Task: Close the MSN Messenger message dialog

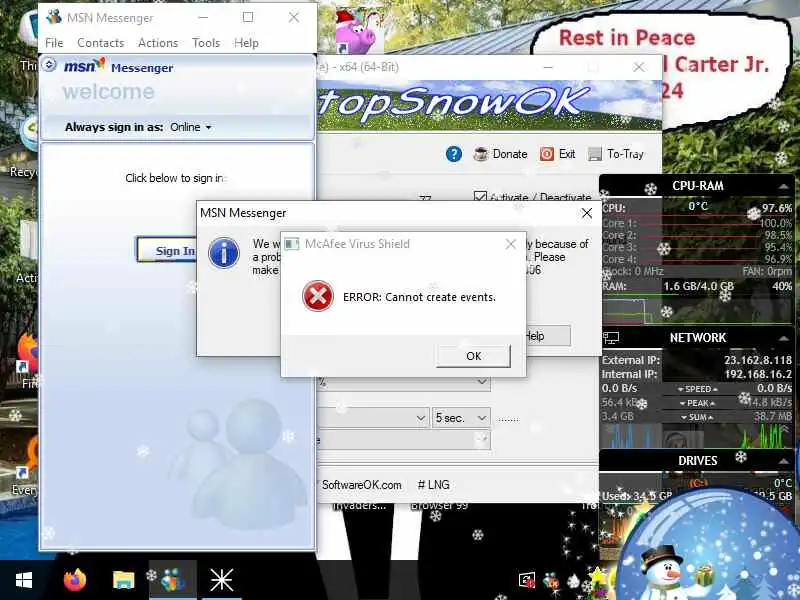Action: [587, 213]
